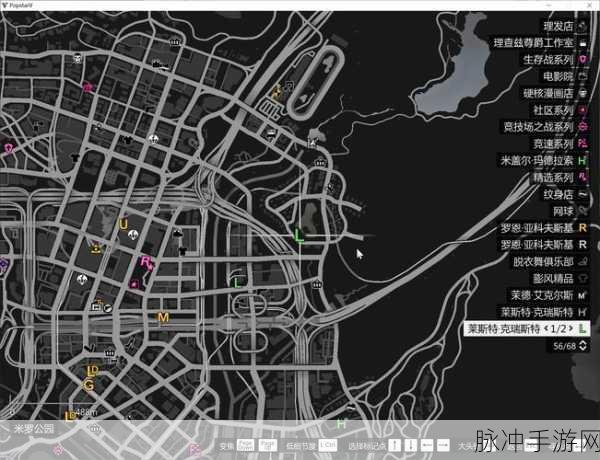Click the large green L marker on map

[x=298, y=235]
